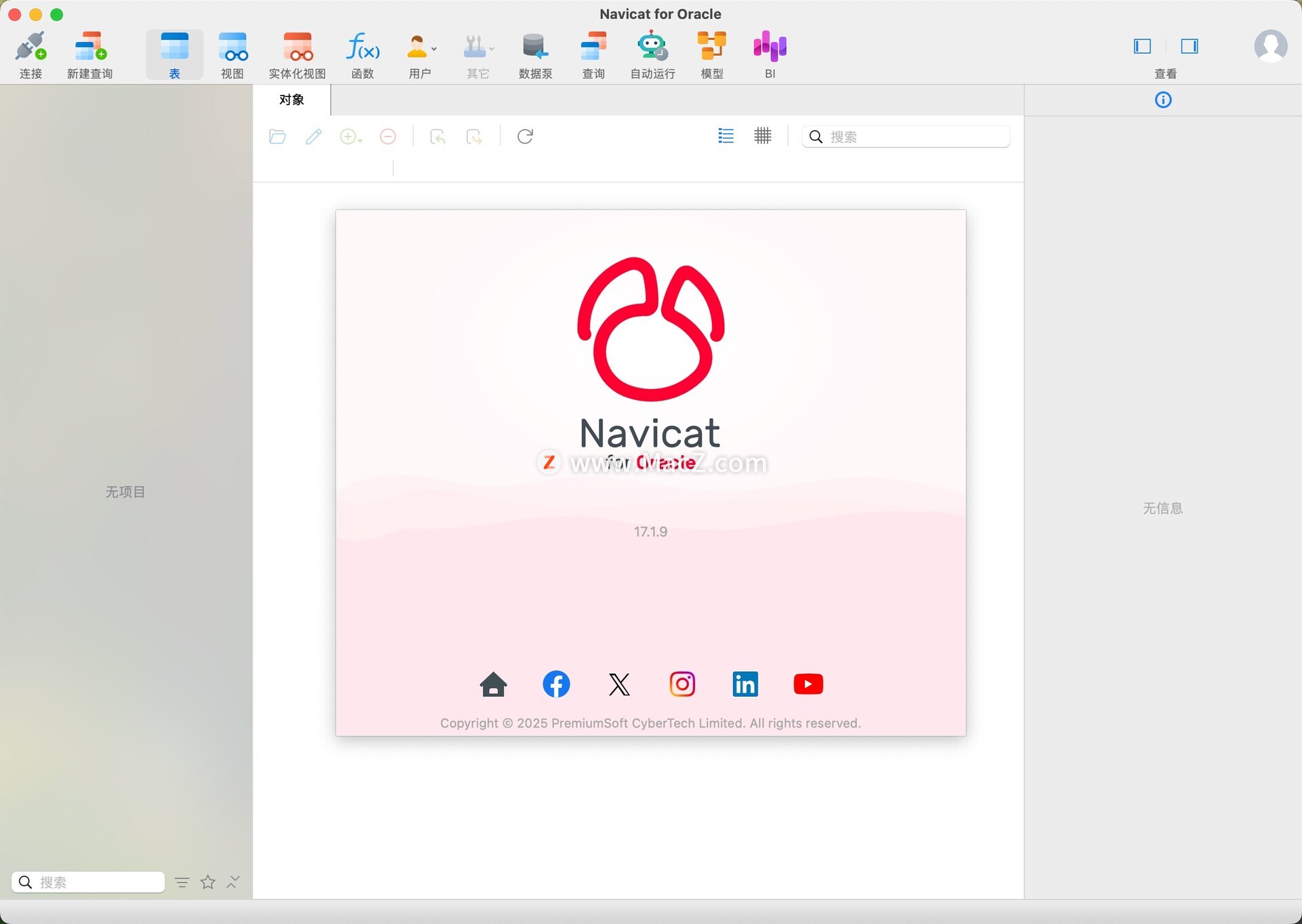Click the collapse-all chevrons icon

point(233,882)
